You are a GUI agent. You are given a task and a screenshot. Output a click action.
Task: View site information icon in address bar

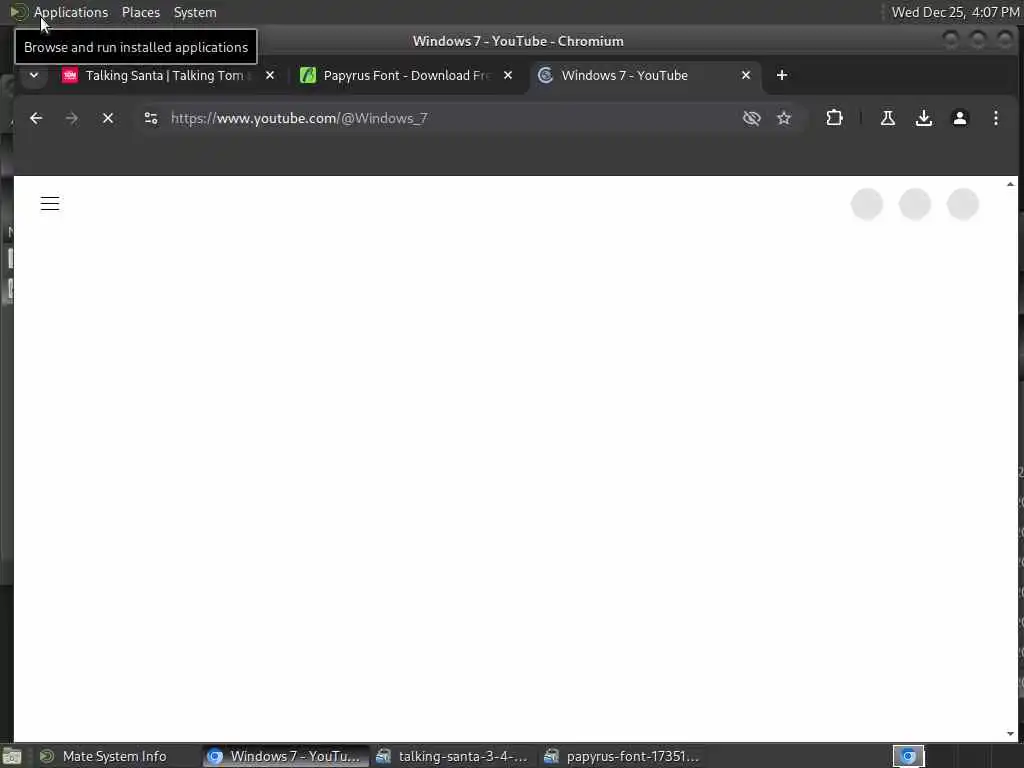[151, 118]
